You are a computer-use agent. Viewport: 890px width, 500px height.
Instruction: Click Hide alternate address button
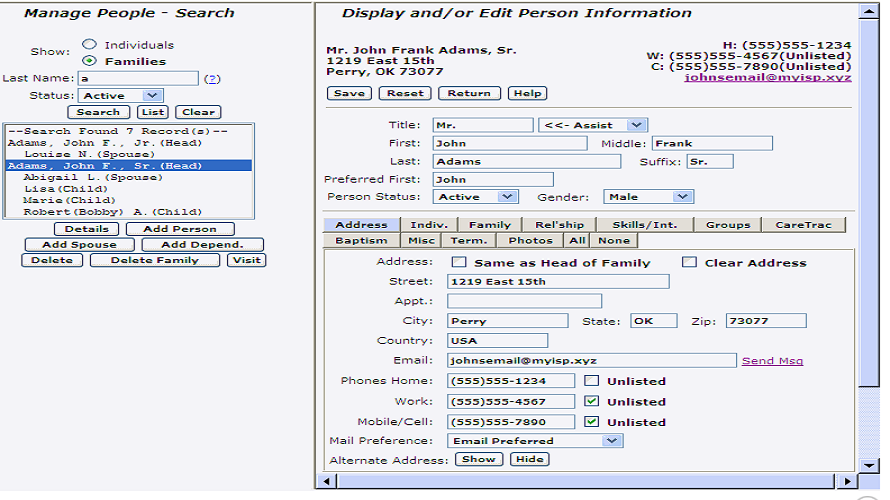[x=530, y=459]
